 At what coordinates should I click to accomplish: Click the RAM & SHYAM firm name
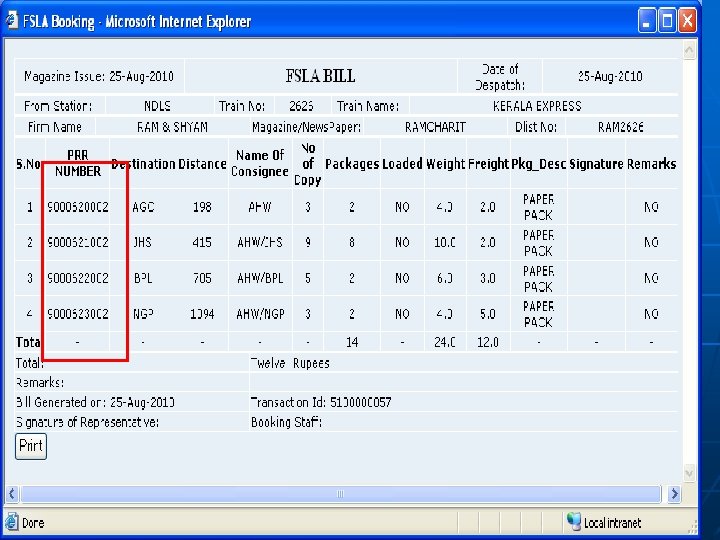pos(172,127)
